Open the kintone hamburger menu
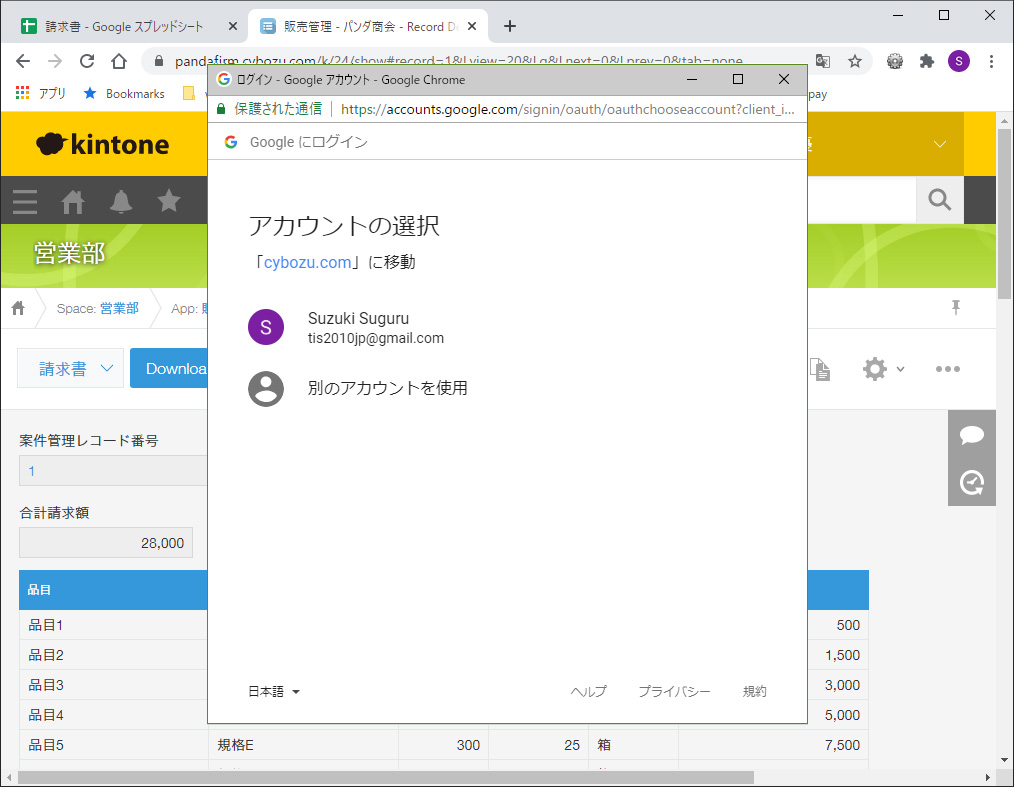 pyautogui.click(x=25, y=201)
